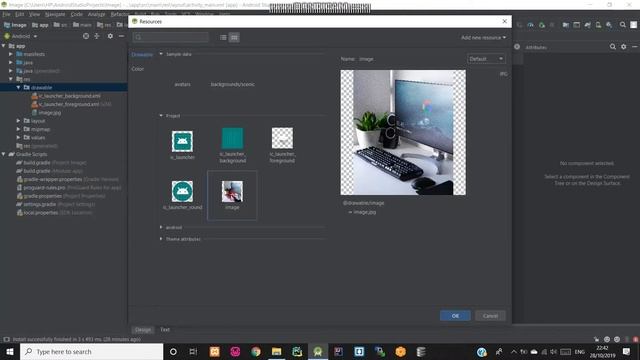Open the Default configuration dropdown
This screenshot has width=640, height=360.
click(486, 59)
